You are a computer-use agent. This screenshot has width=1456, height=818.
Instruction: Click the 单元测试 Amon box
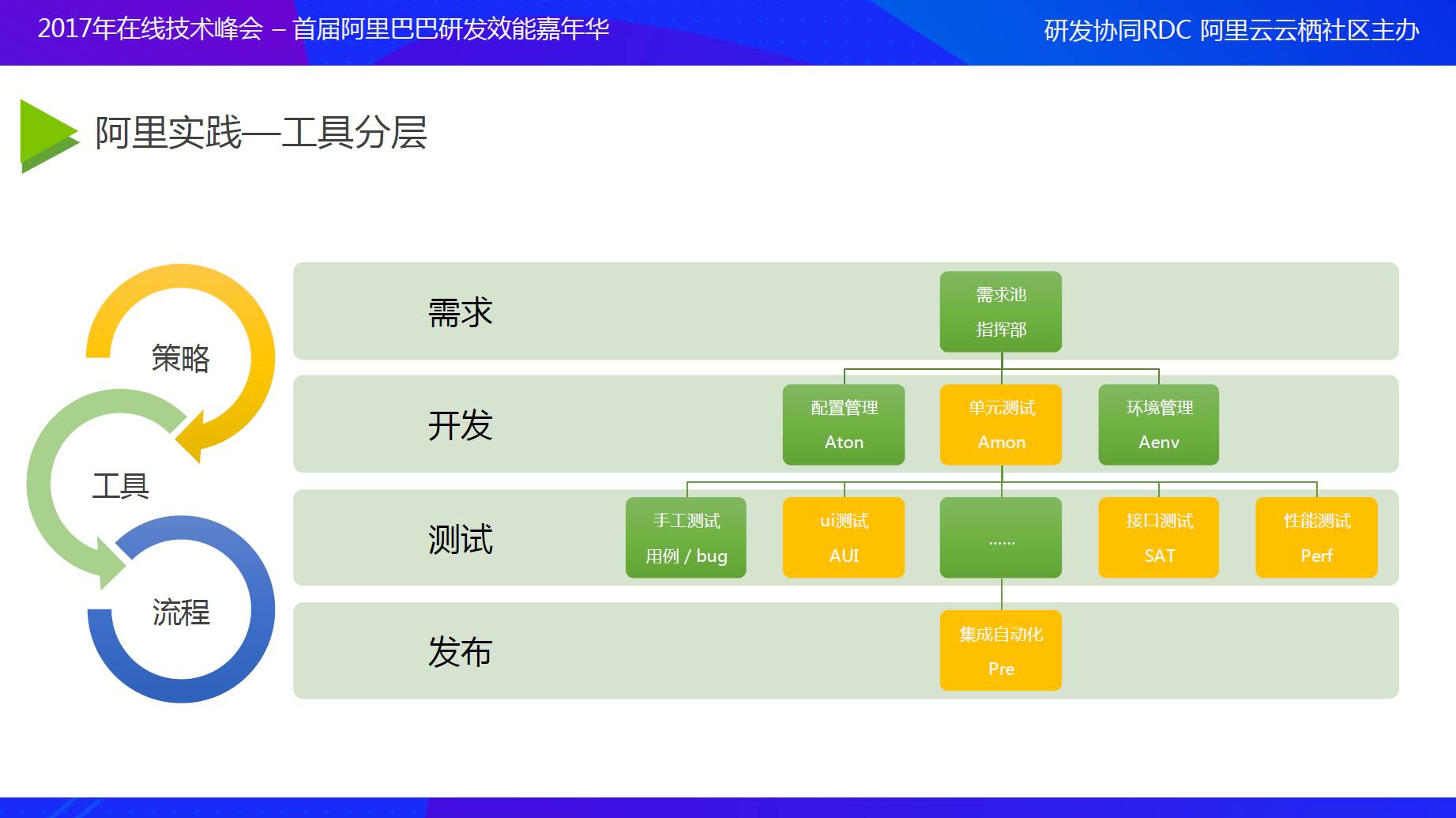(x=1001, y=424)
